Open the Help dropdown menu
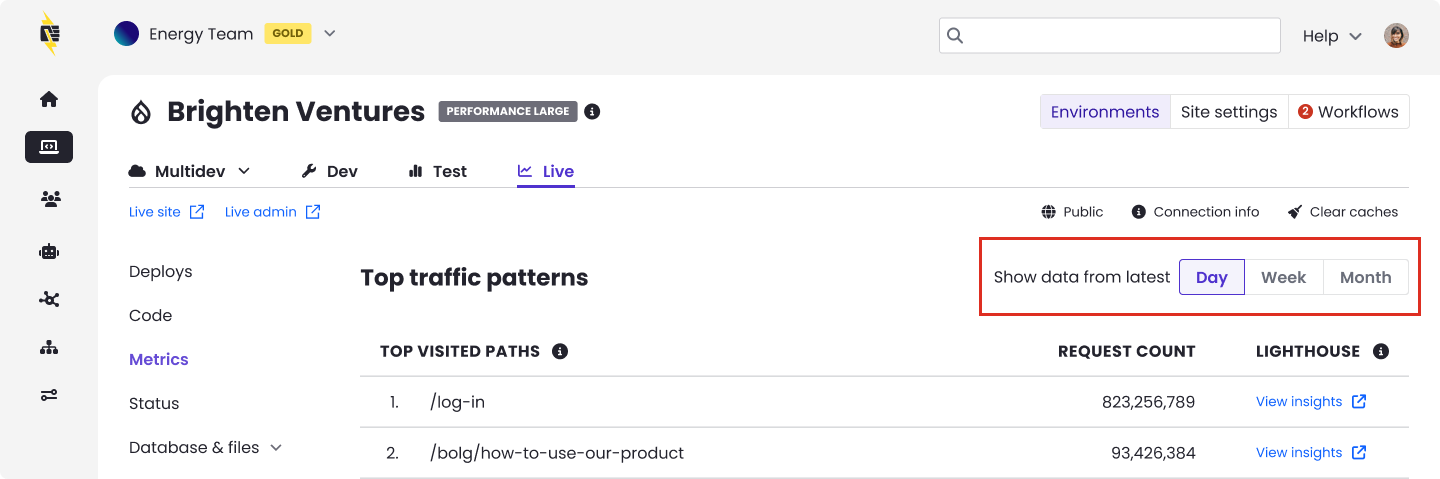1440x479 pixels. coord(1332,36)
